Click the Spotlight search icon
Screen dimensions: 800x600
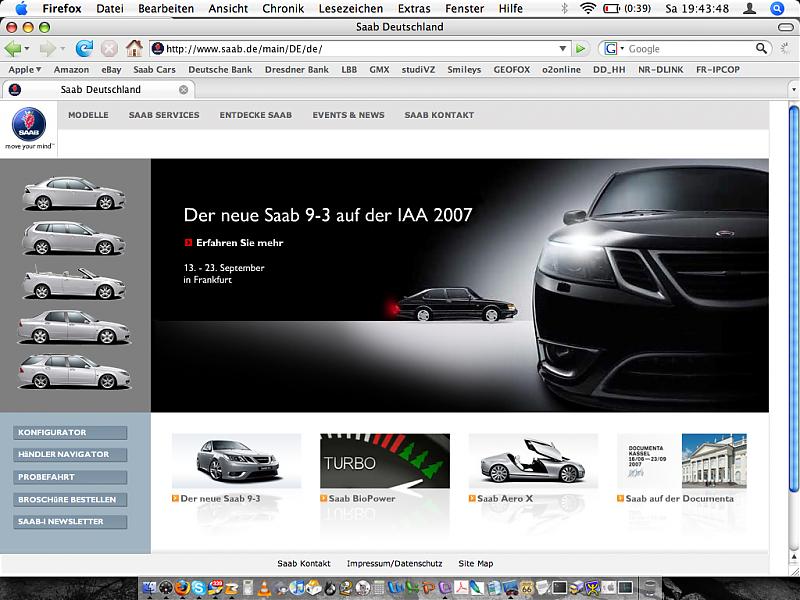point(777,8)
